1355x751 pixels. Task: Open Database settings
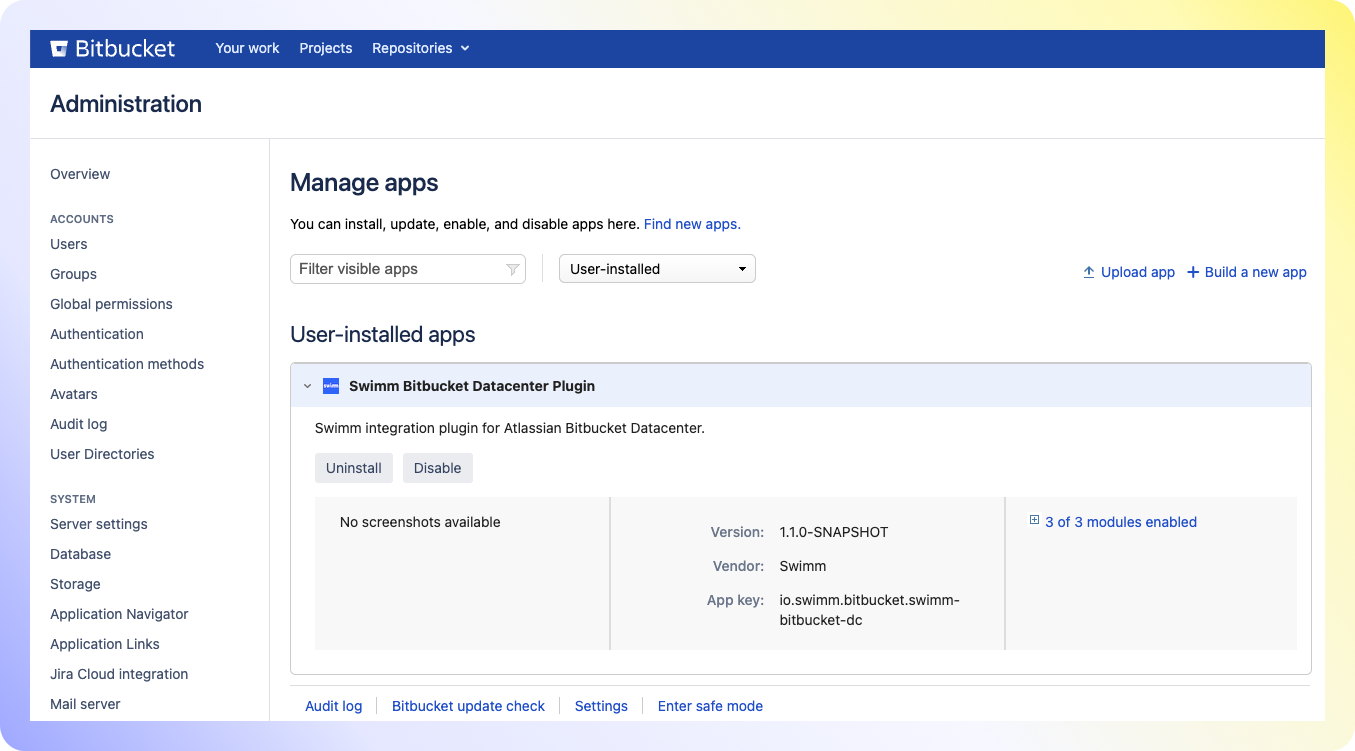(81, 554)
